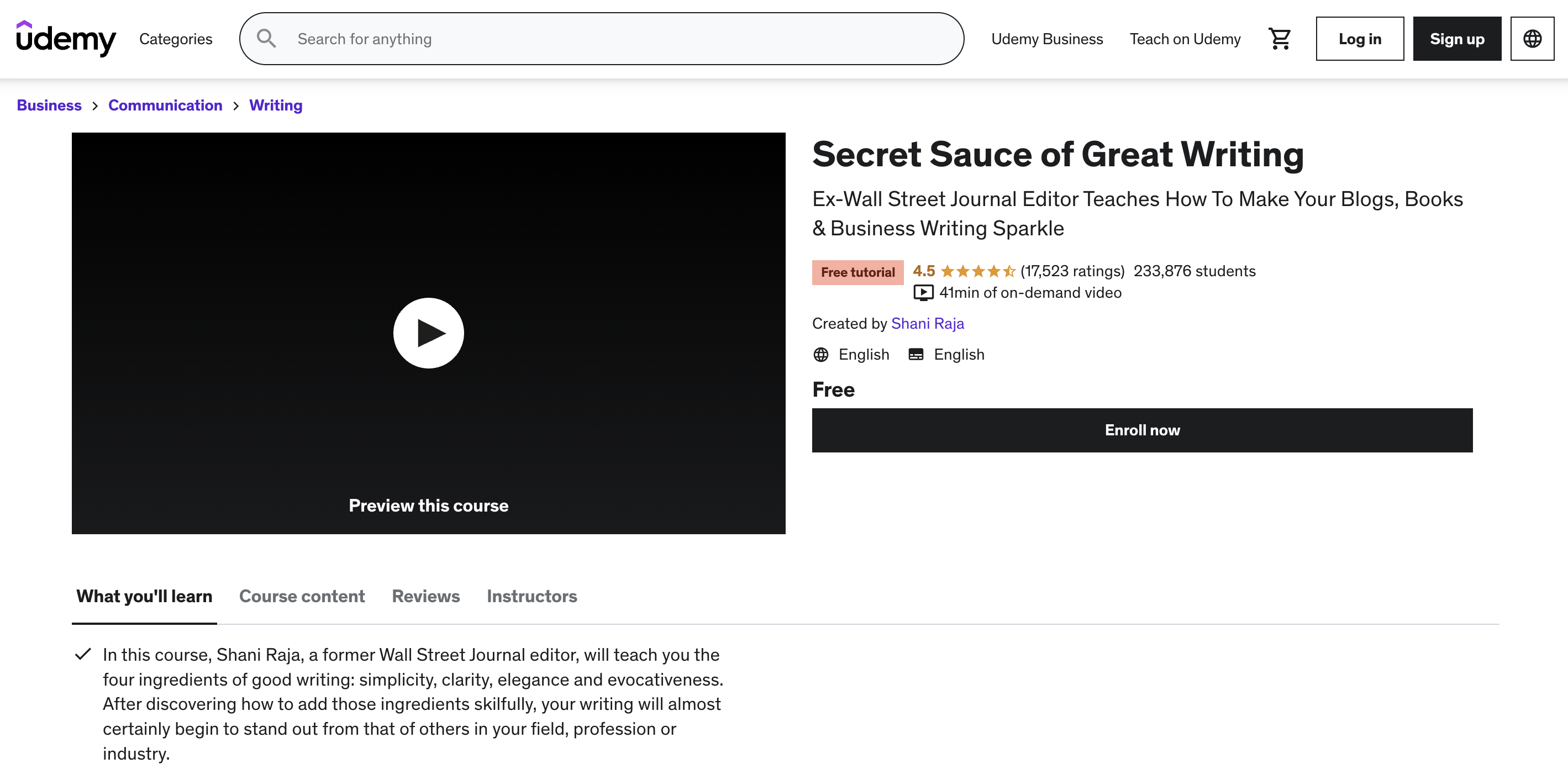Click the play button on course preview

click(x=428, y=332)
